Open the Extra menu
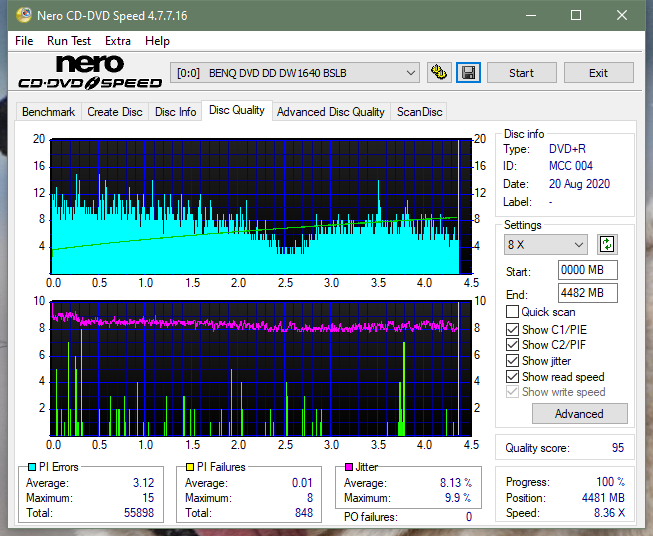This screenshot has height=536, width=653. [118, 41]
